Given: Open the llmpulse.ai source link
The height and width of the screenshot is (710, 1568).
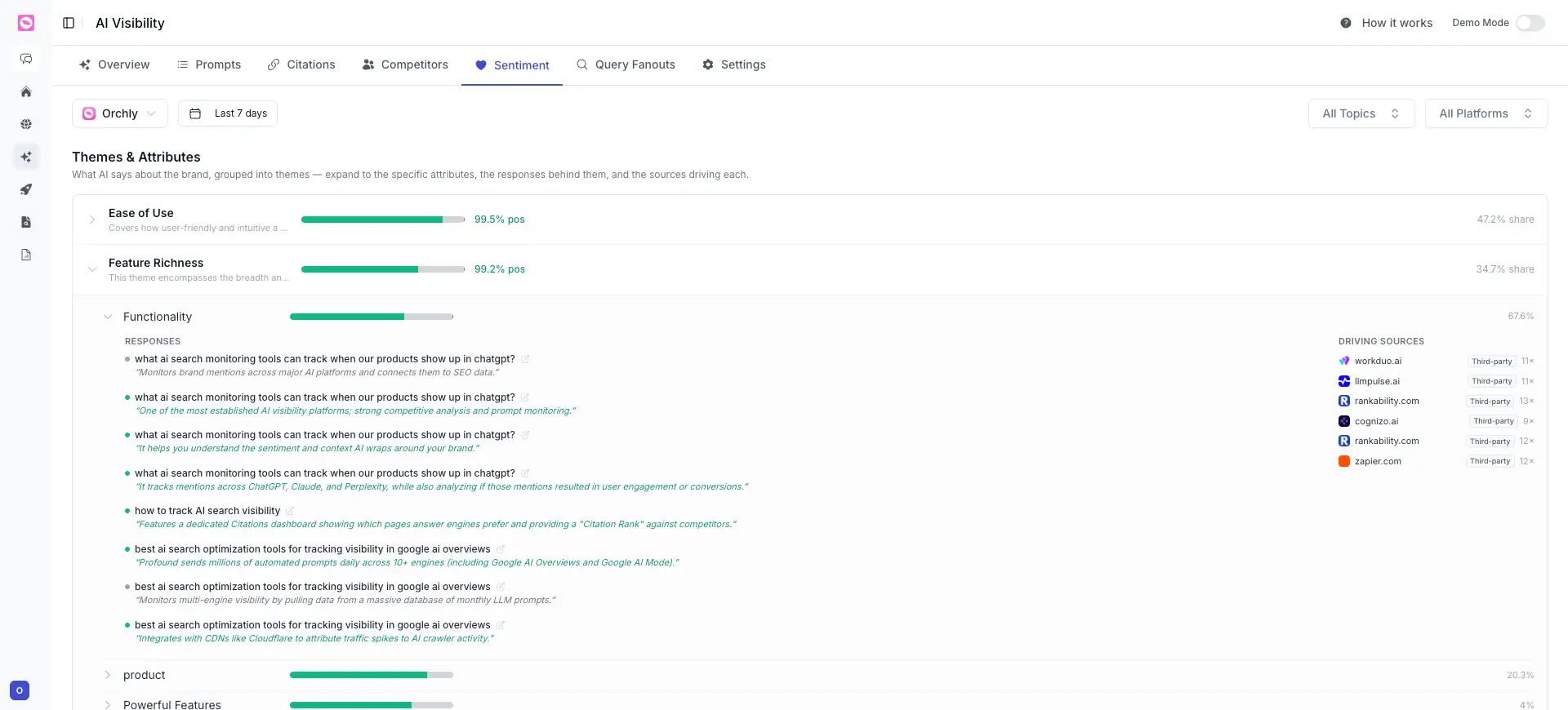Looking at the screenshot, I should tap(1377, 381).
